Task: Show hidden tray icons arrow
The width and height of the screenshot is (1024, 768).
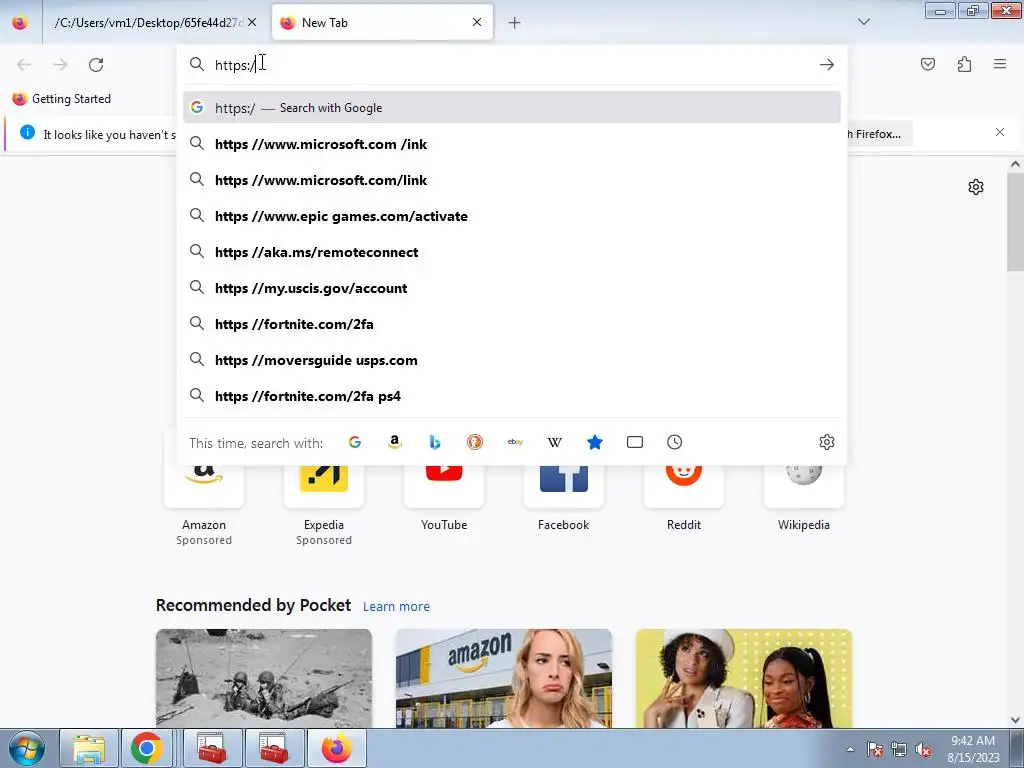Action: 850,749
